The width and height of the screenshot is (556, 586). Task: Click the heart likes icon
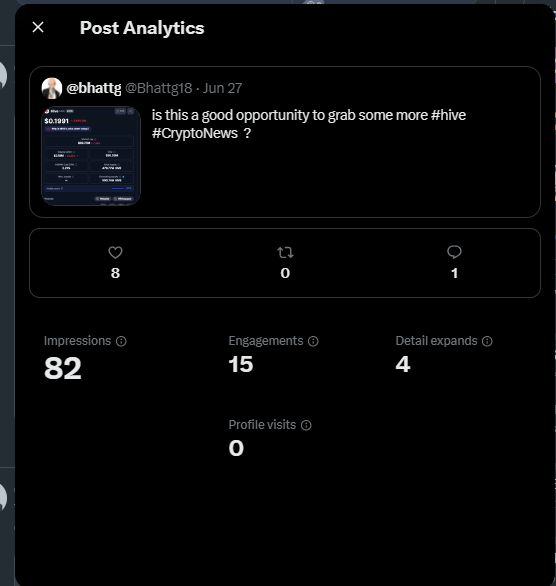pyautogui.click(x=115, y=253)
